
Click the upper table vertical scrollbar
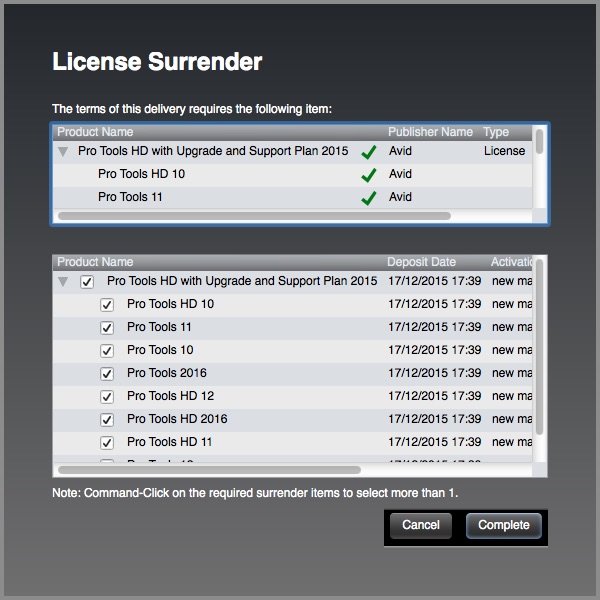pyautogui.click(x=539, y=142)
